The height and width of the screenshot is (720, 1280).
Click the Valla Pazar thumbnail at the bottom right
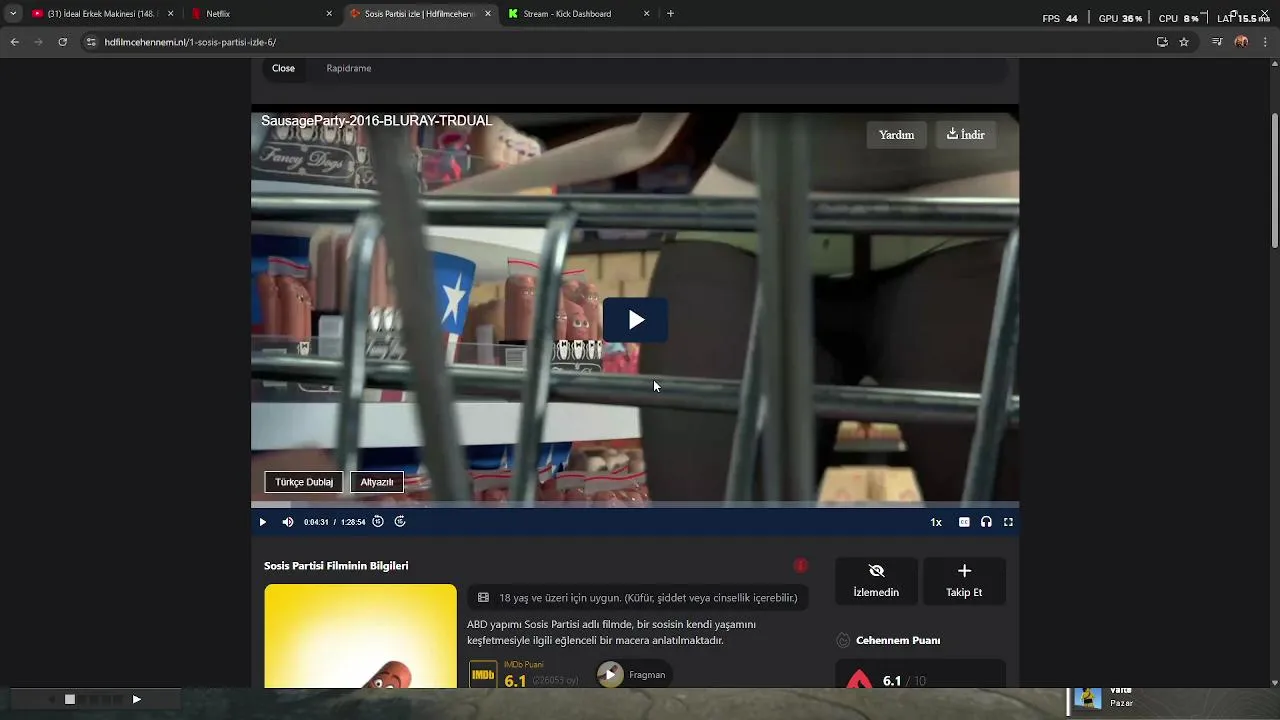point(1087,698)
